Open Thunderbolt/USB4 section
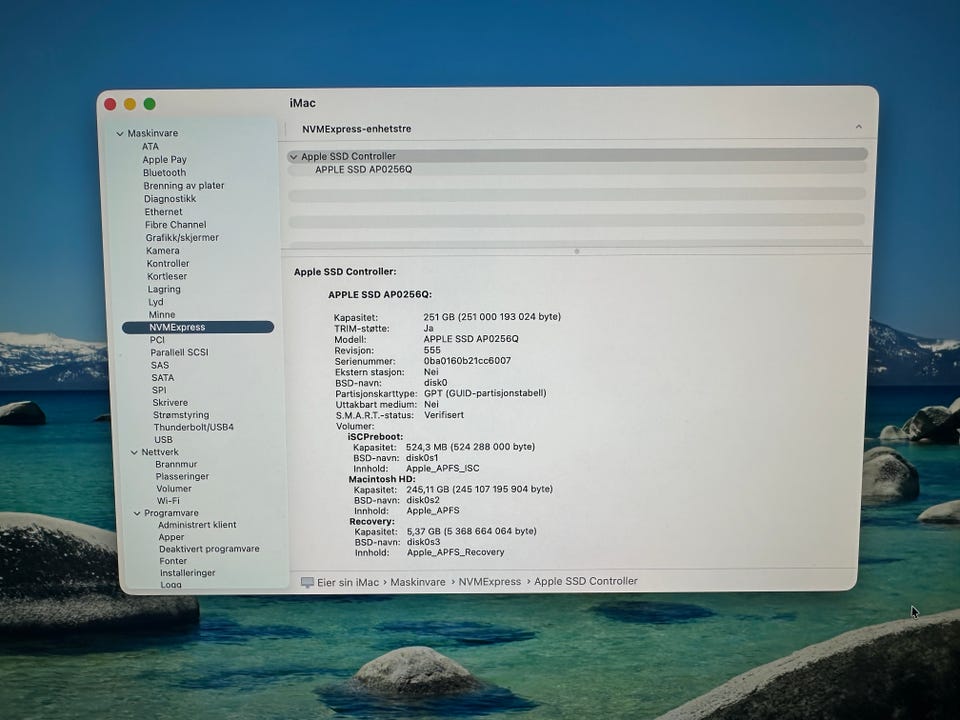This screenshot has width=960, height=720. [193, 427]
